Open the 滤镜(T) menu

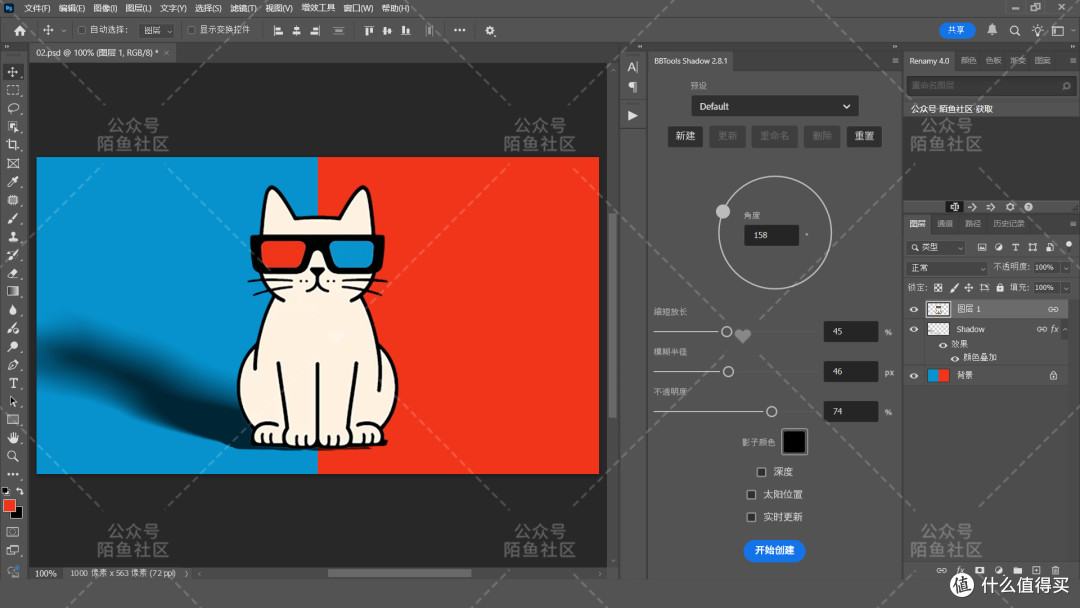coord(243,8)
